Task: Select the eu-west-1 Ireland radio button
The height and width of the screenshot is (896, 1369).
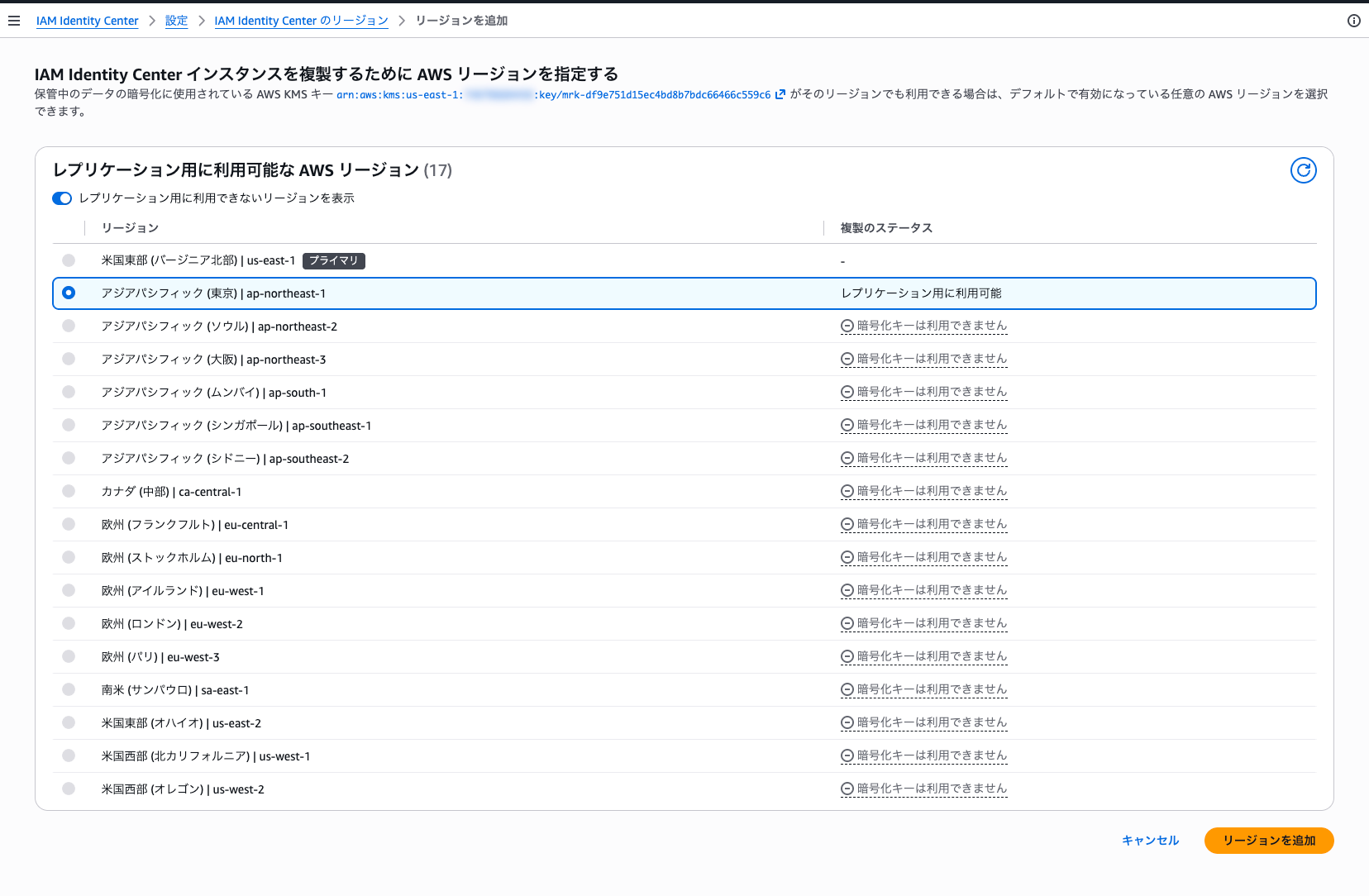Action: (x=69, y=591)
